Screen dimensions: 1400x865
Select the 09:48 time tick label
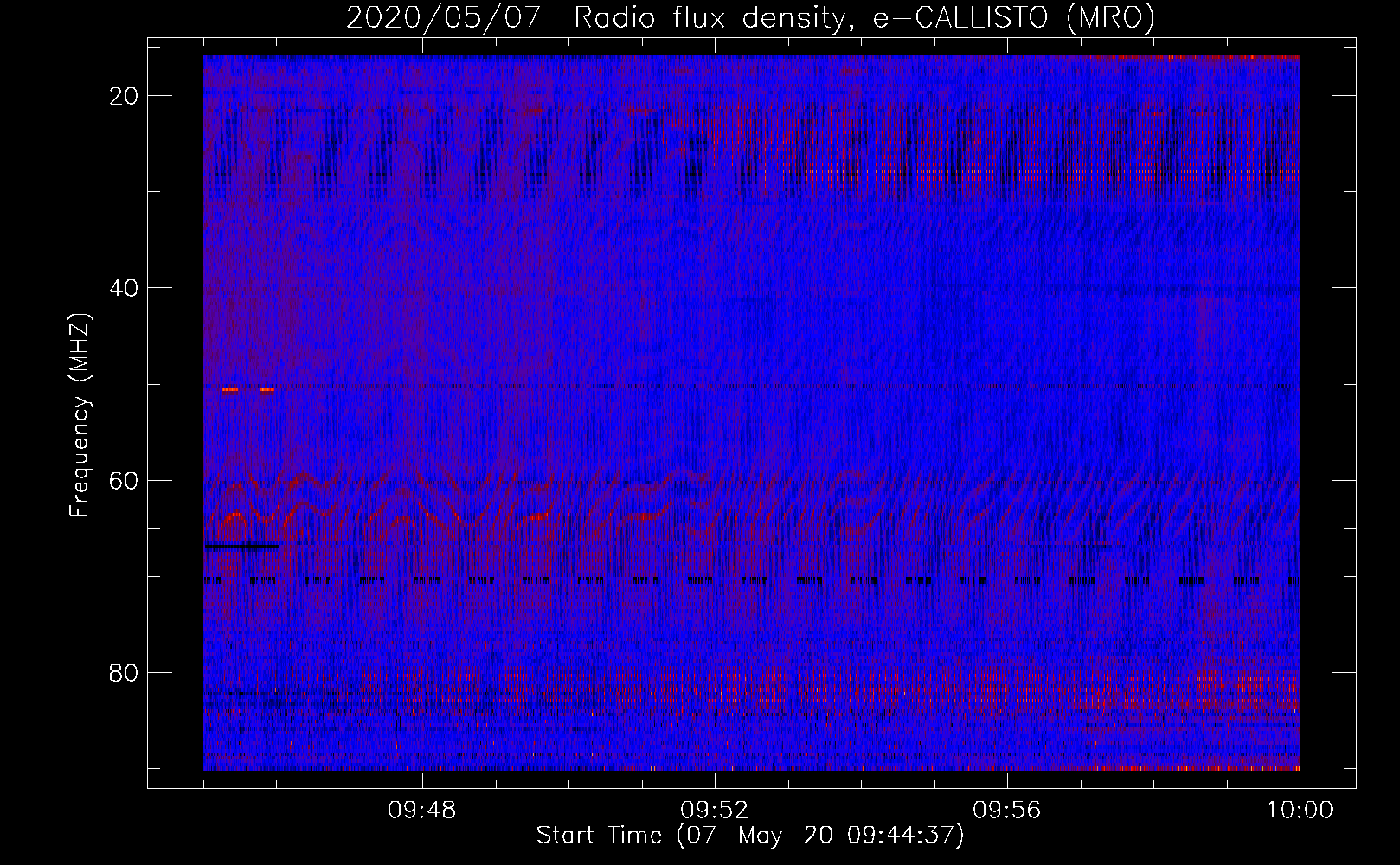pyautogui.click(x=422, y=811)
